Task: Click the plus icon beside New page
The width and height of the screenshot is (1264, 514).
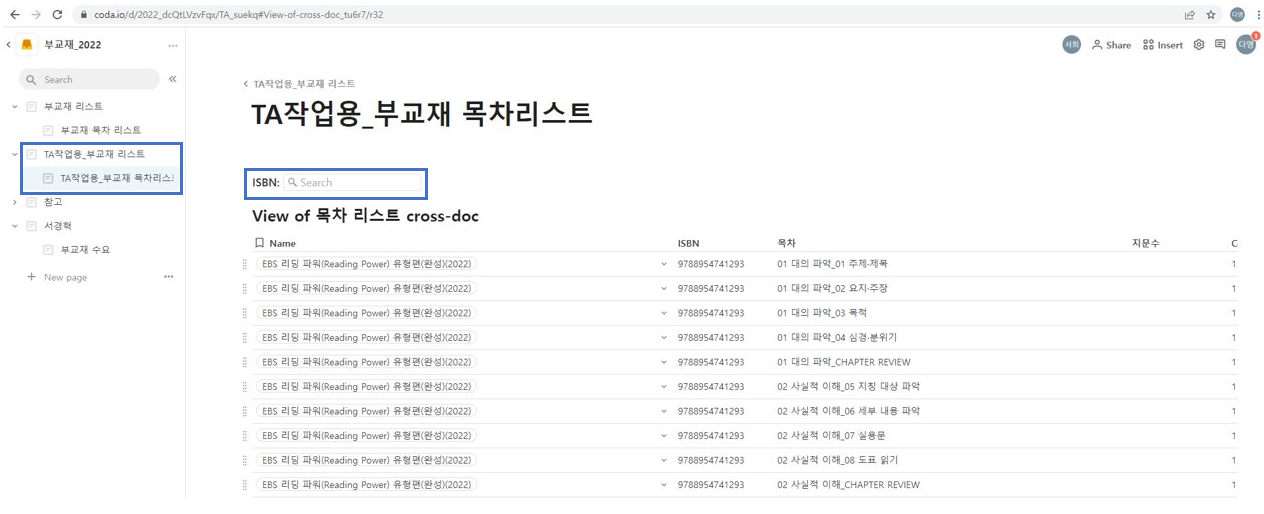Action: click(31, 277)
